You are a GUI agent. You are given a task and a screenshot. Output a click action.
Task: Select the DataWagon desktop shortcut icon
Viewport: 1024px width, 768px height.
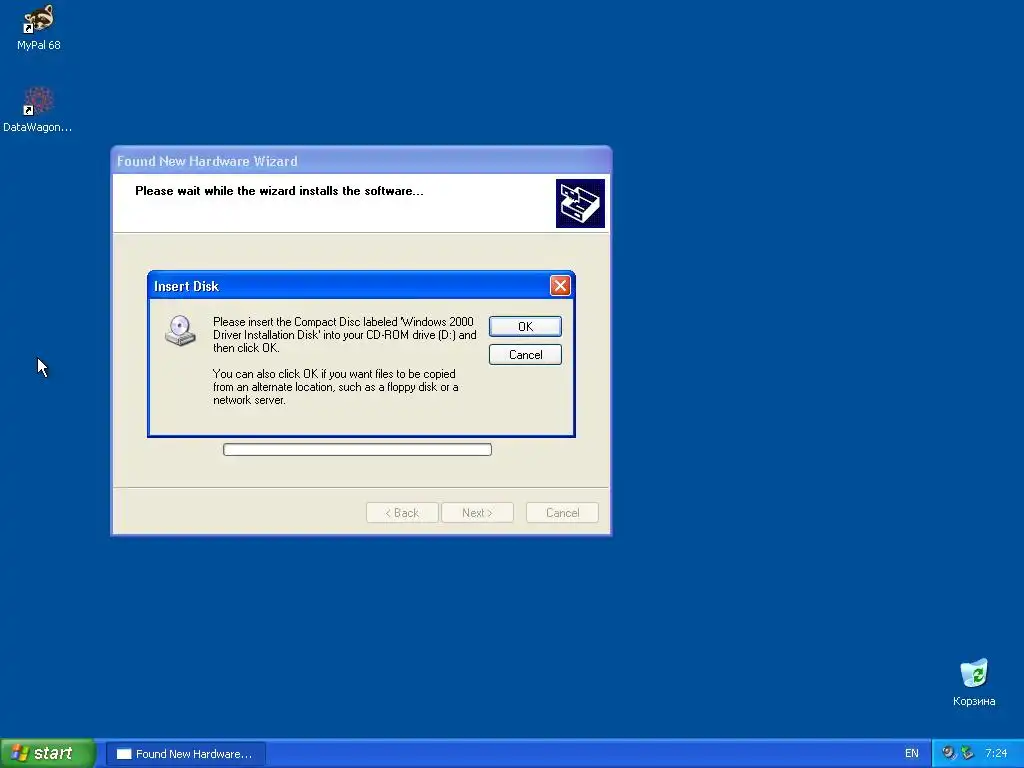tap(38, 109)
